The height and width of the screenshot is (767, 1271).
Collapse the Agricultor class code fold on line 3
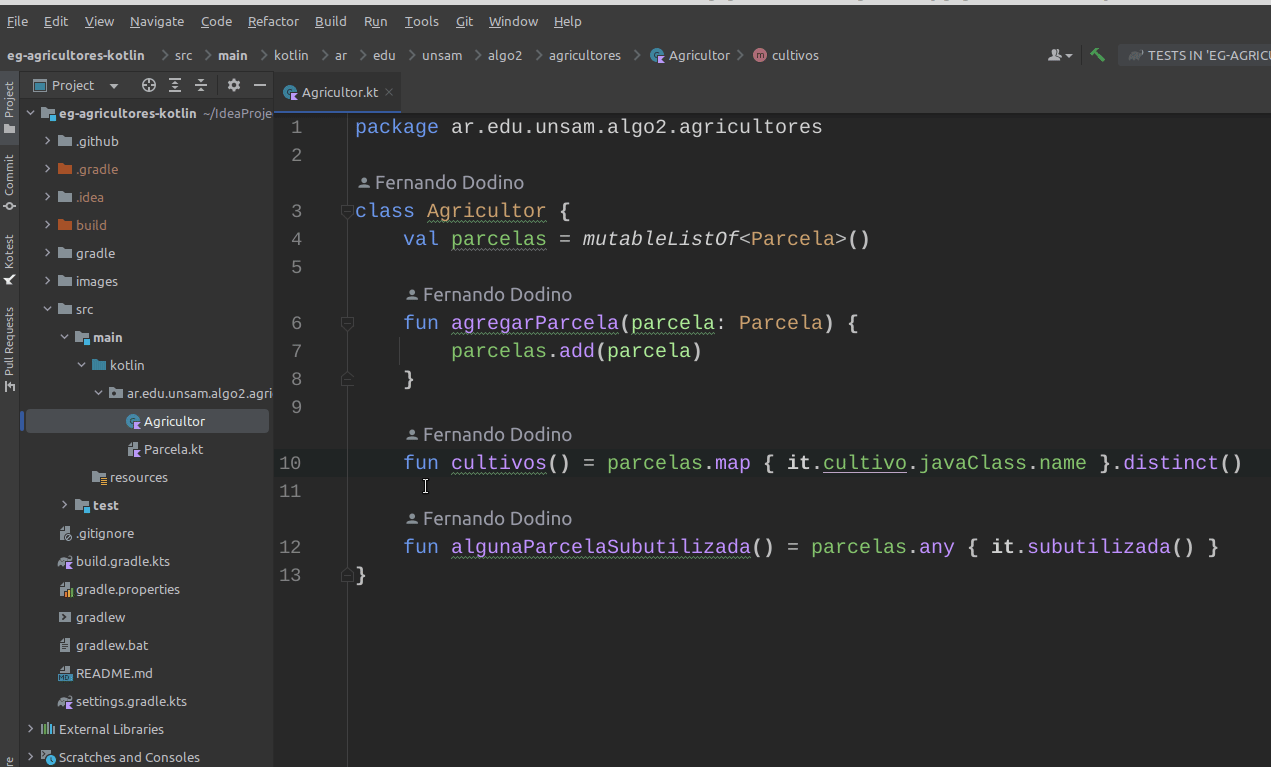(348, 210)
